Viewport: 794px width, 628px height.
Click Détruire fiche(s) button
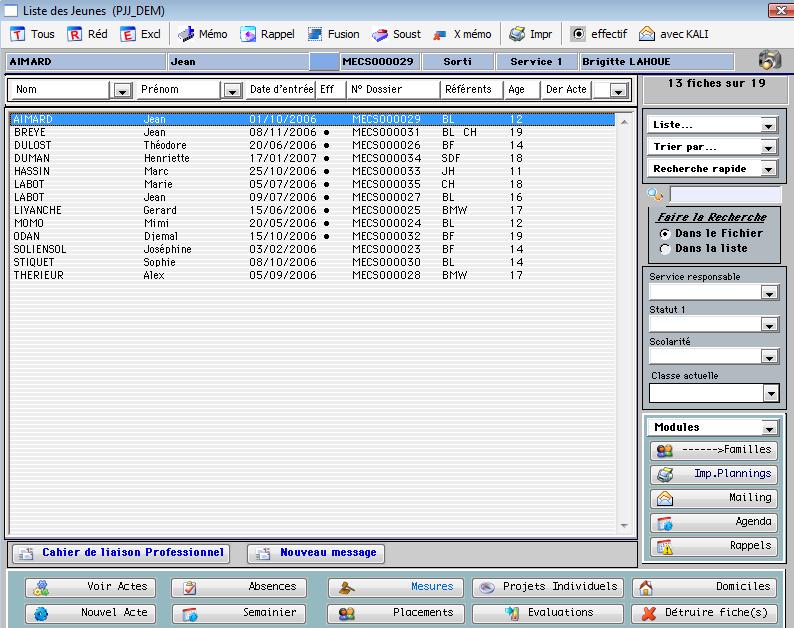click(704, 613)
